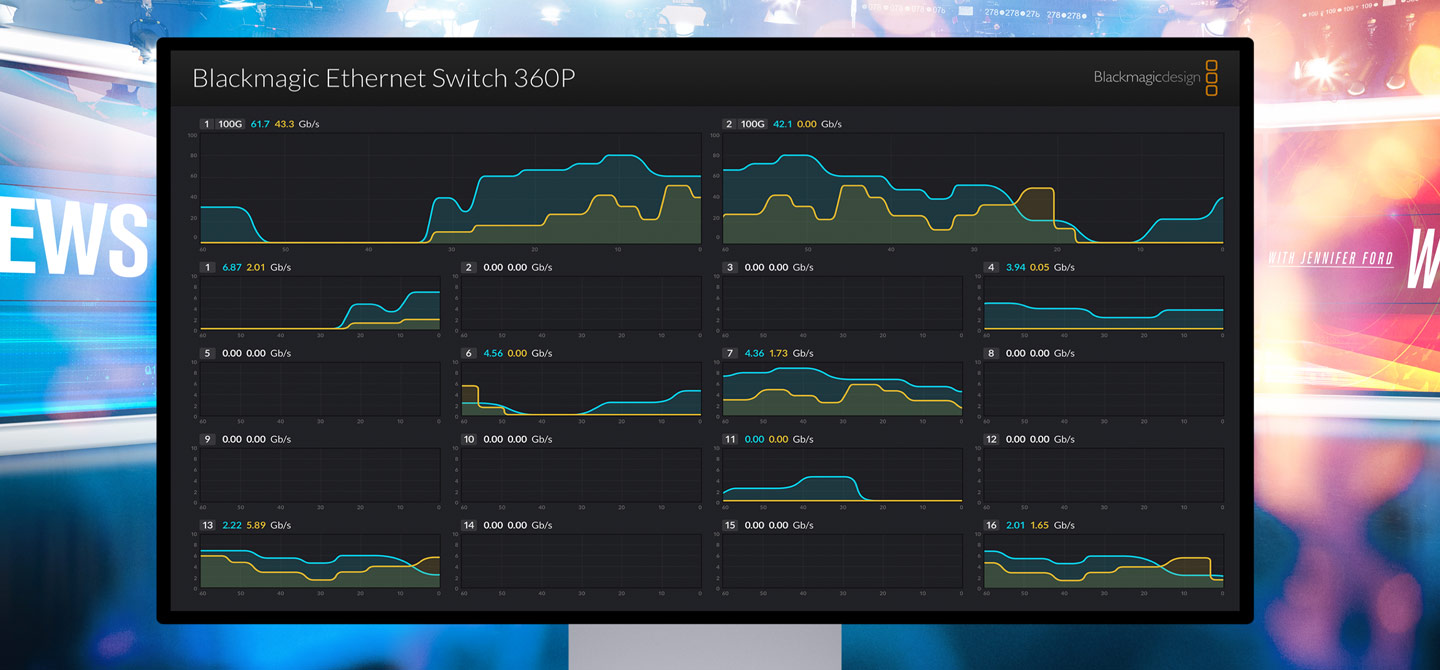This screenshot has width=1440, height=670.
Task: Click the Blackmagic Ethernet Switch 360P title
Action: point(384,78)
